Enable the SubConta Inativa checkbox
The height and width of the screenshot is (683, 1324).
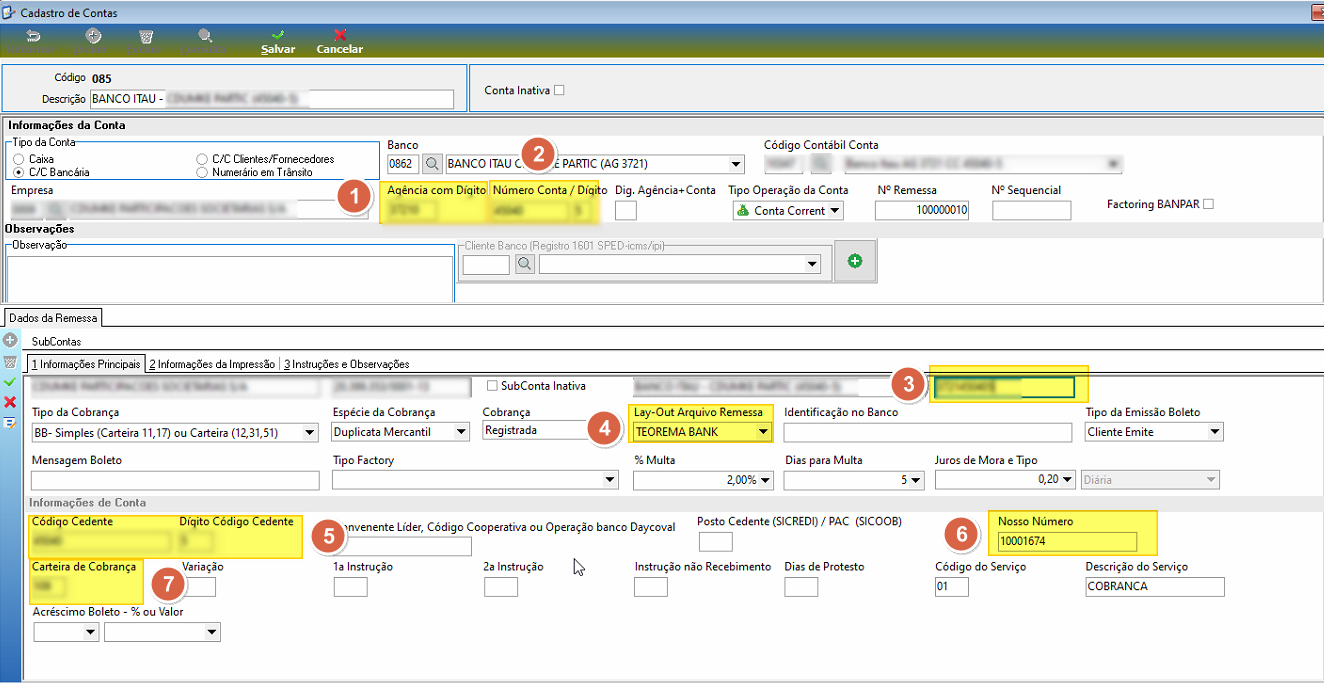tap(491, 386)
